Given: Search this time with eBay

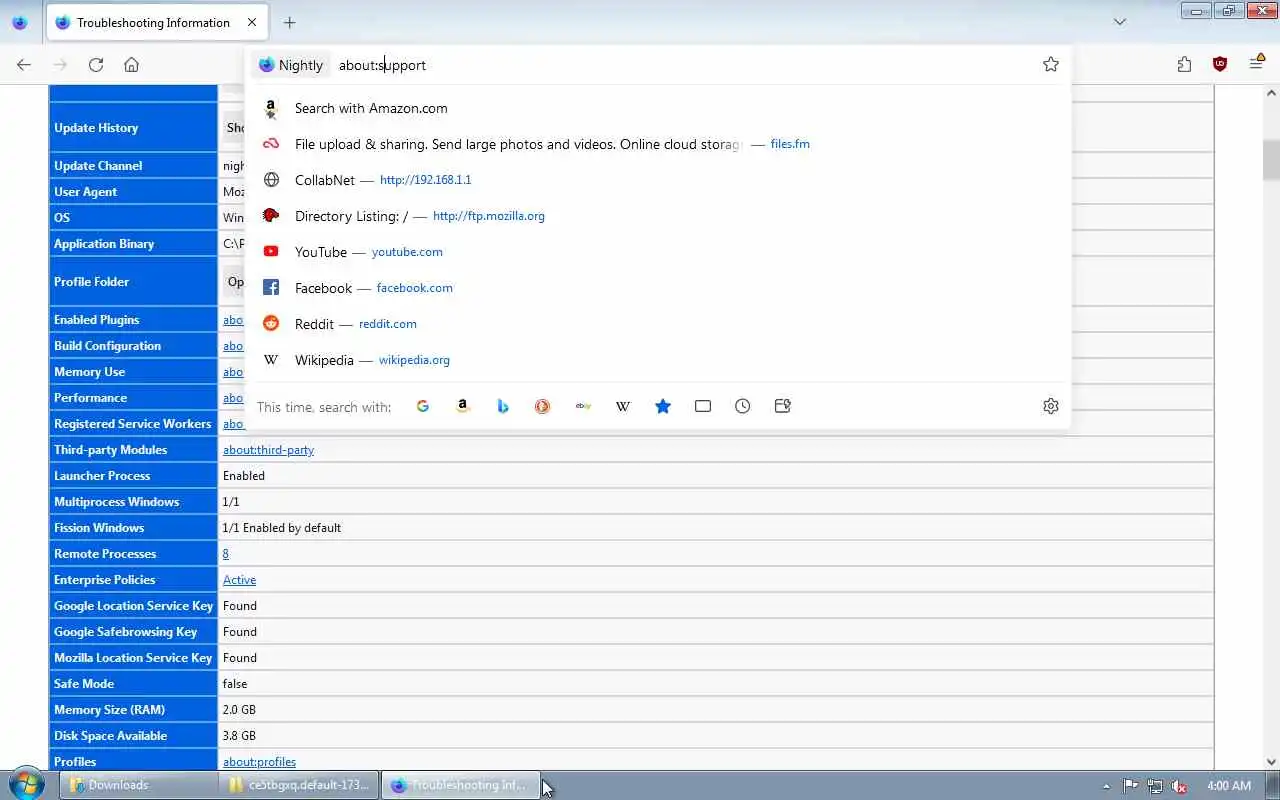Looking at the screenshot, I should [583, 406].
